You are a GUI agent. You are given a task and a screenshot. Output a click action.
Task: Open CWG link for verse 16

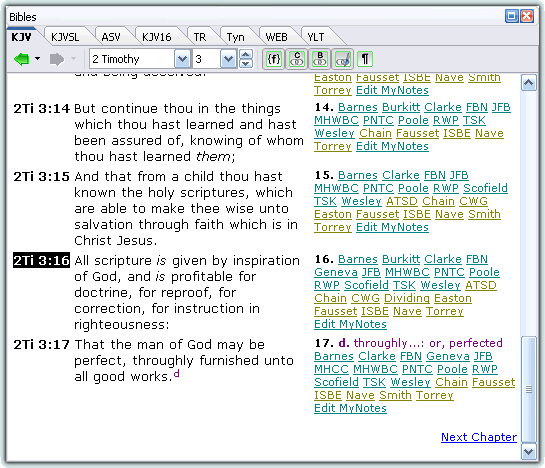click(365, 298)
